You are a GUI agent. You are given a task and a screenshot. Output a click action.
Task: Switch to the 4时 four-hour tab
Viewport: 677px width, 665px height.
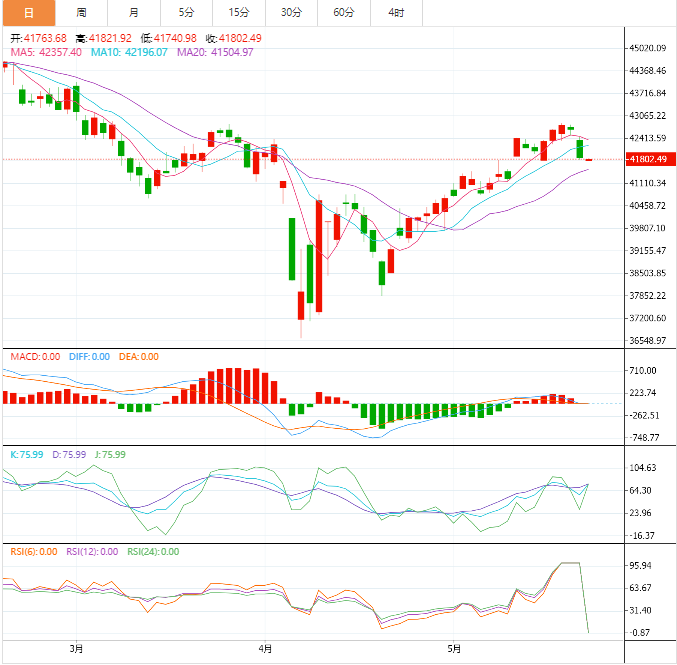coord(396,13)
